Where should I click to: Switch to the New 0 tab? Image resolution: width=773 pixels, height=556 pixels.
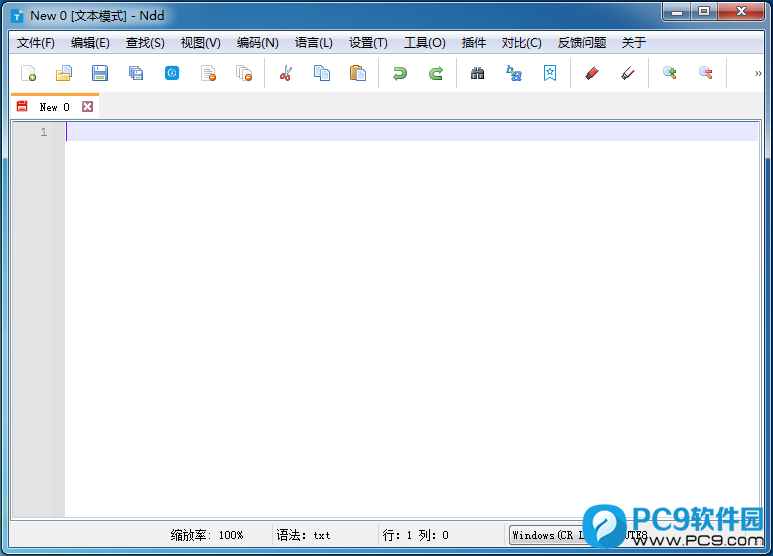(54, 107)
